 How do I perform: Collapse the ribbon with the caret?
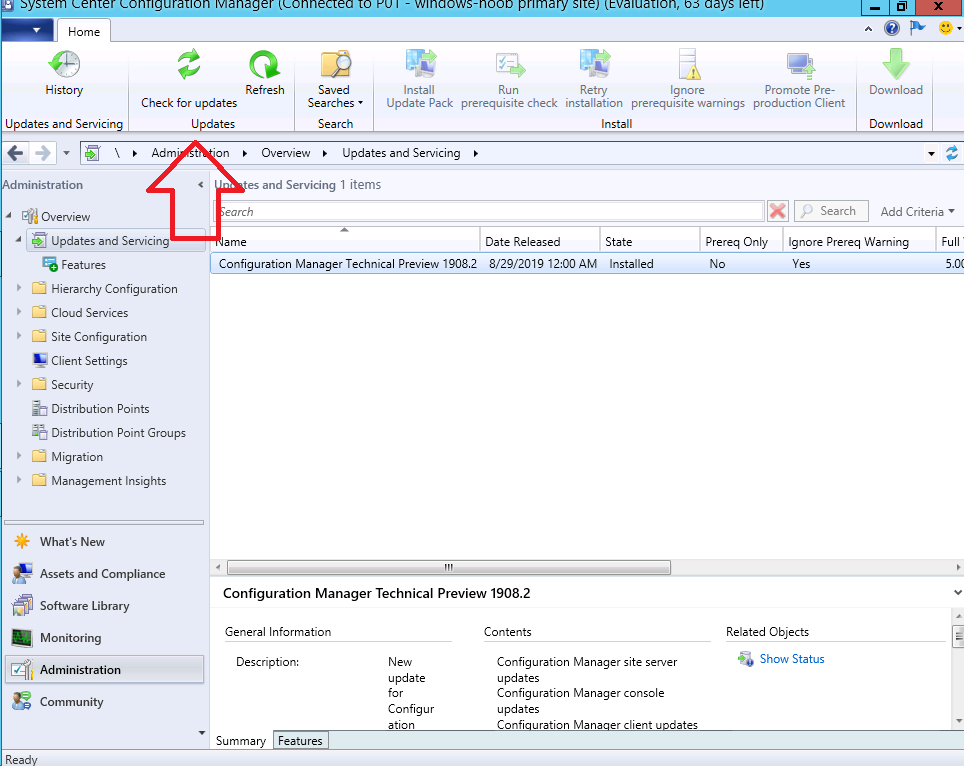[868, 28]
